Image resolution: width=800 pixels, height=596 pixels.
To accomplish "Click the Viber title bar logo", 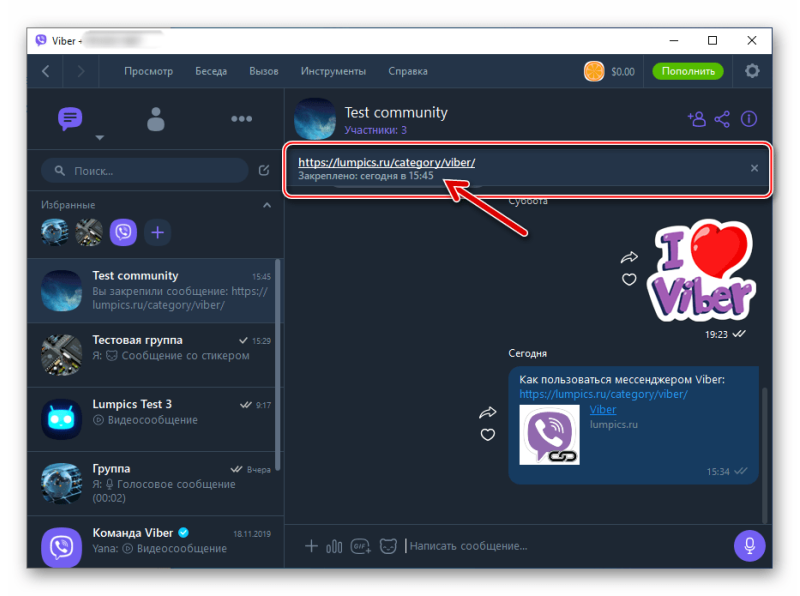I will click(41, 40).
